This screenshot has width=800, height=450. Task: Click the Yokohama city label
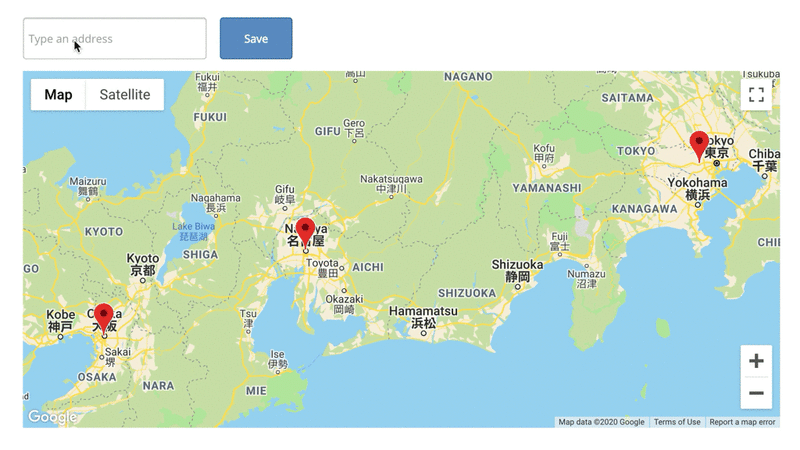pos(697,188)
